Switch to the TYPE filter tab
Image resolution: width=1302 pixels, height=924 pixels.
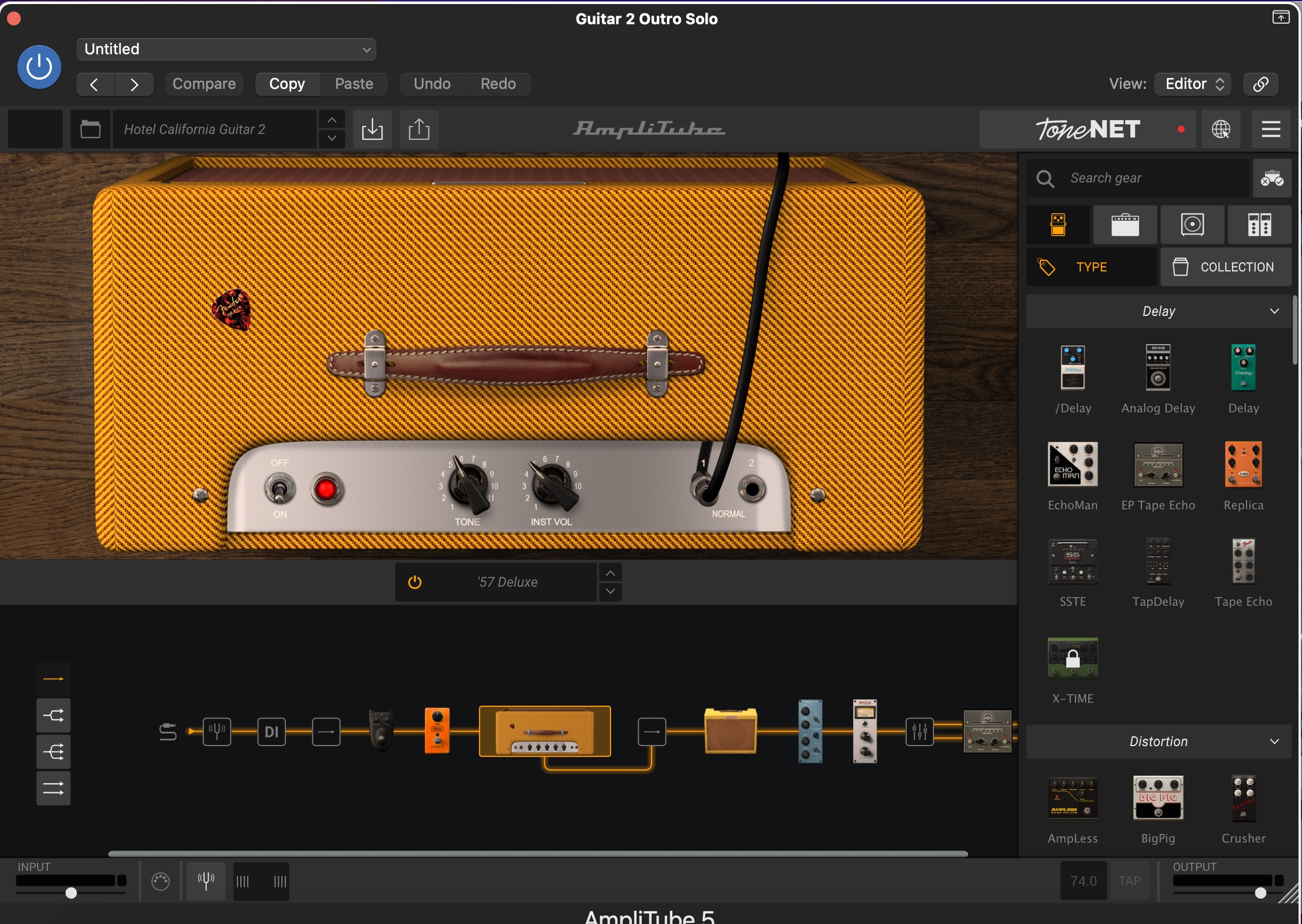click(1092, 267)
